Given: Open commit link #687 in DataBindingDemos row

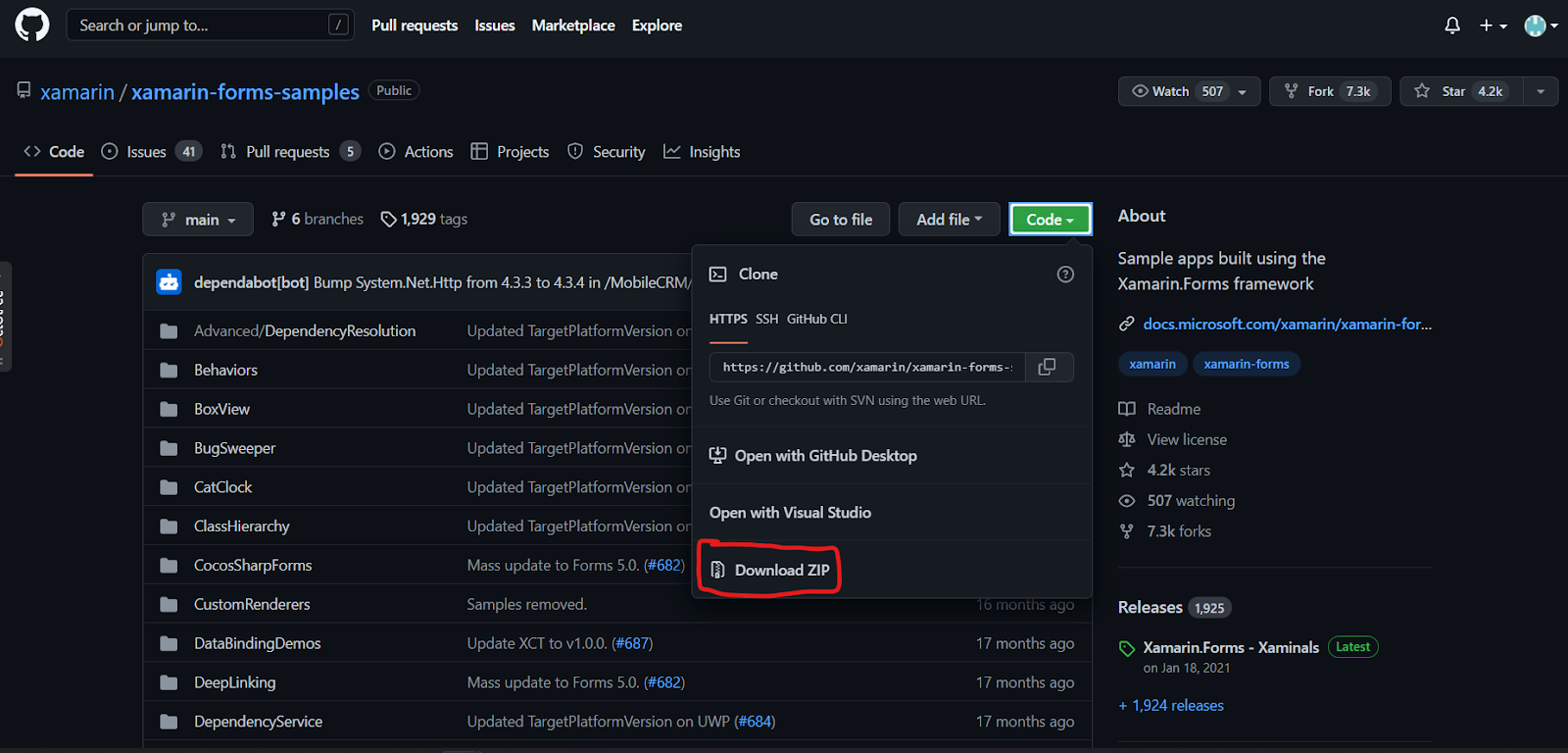Looking at the screenshot, I should point(632,644).
